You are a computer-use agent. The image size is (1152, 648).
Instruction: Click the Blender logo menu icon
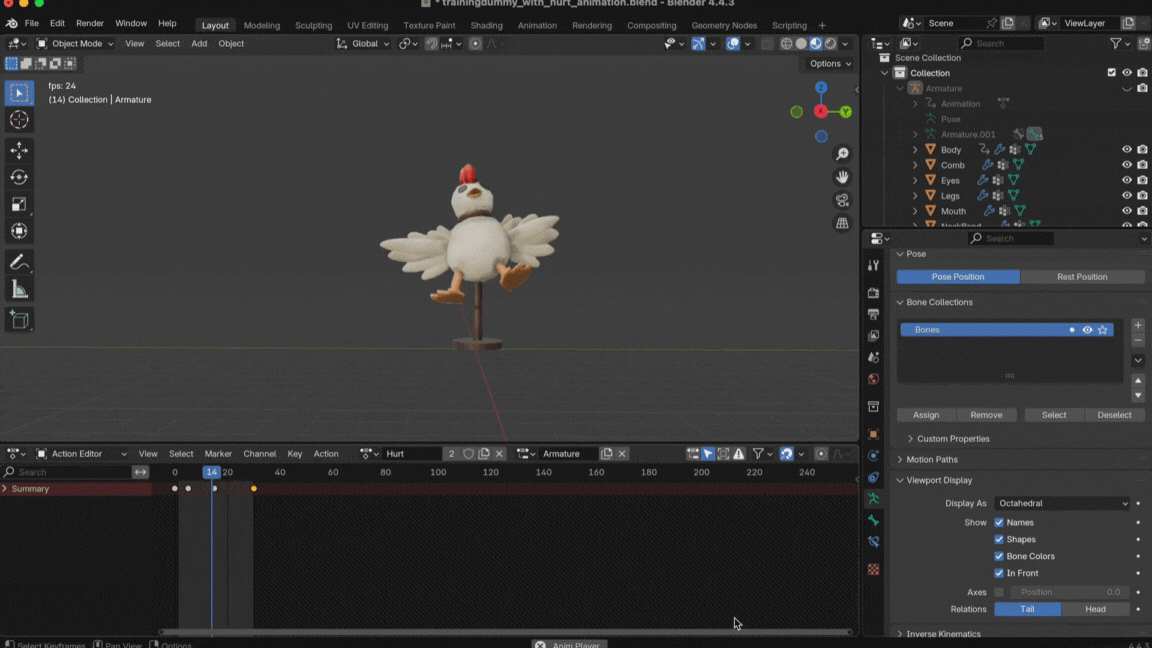tap(12, 24)
